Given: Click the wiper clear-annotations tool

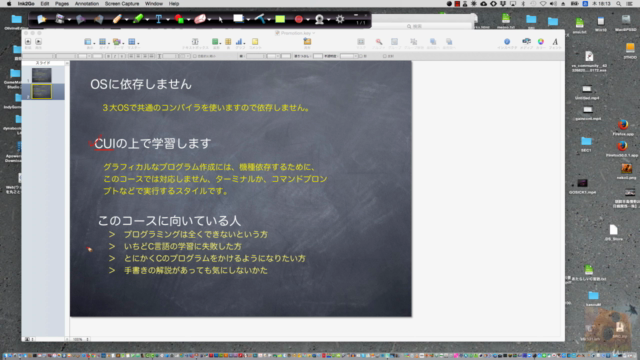Looking at the screenshot, I should click(x=260, y=19).
